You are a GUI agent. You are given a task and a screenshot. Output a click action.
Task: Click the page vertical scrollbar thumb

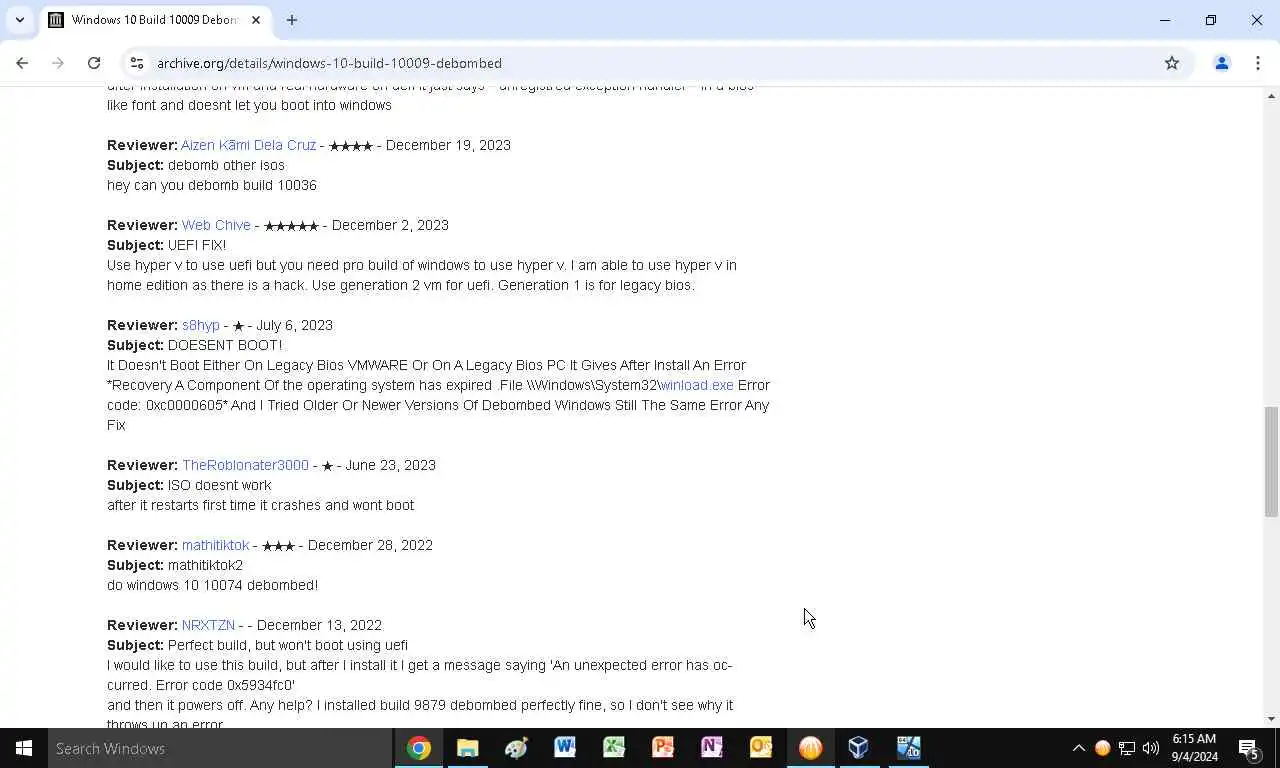point(1271,461)
